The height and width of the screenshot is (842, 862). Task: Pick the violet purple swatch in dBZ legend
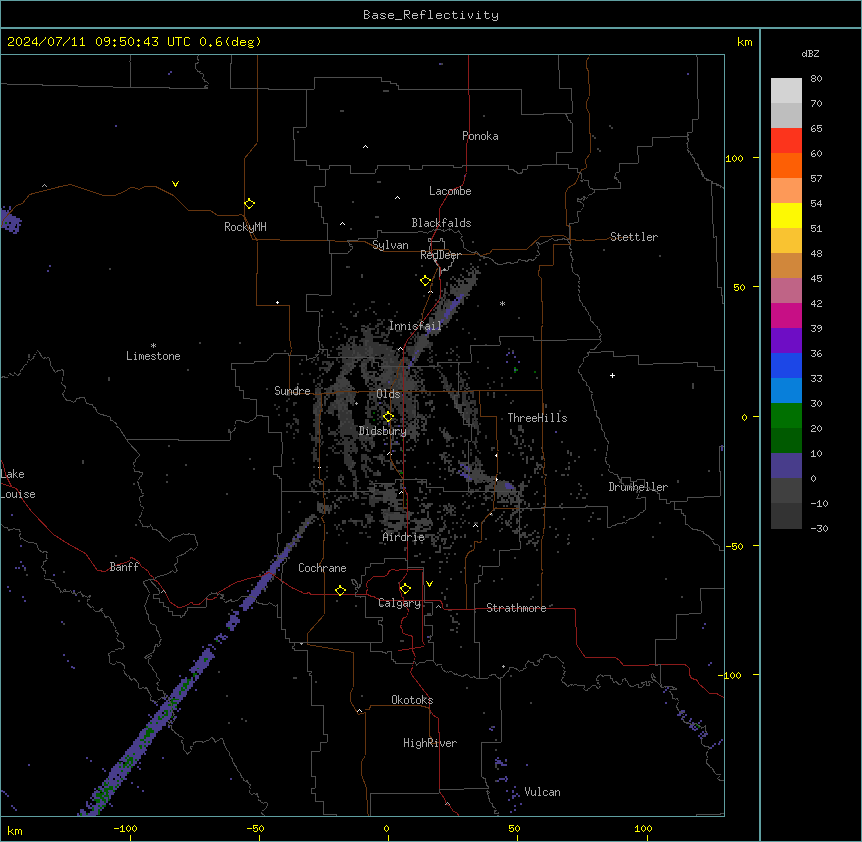(786, 341)
